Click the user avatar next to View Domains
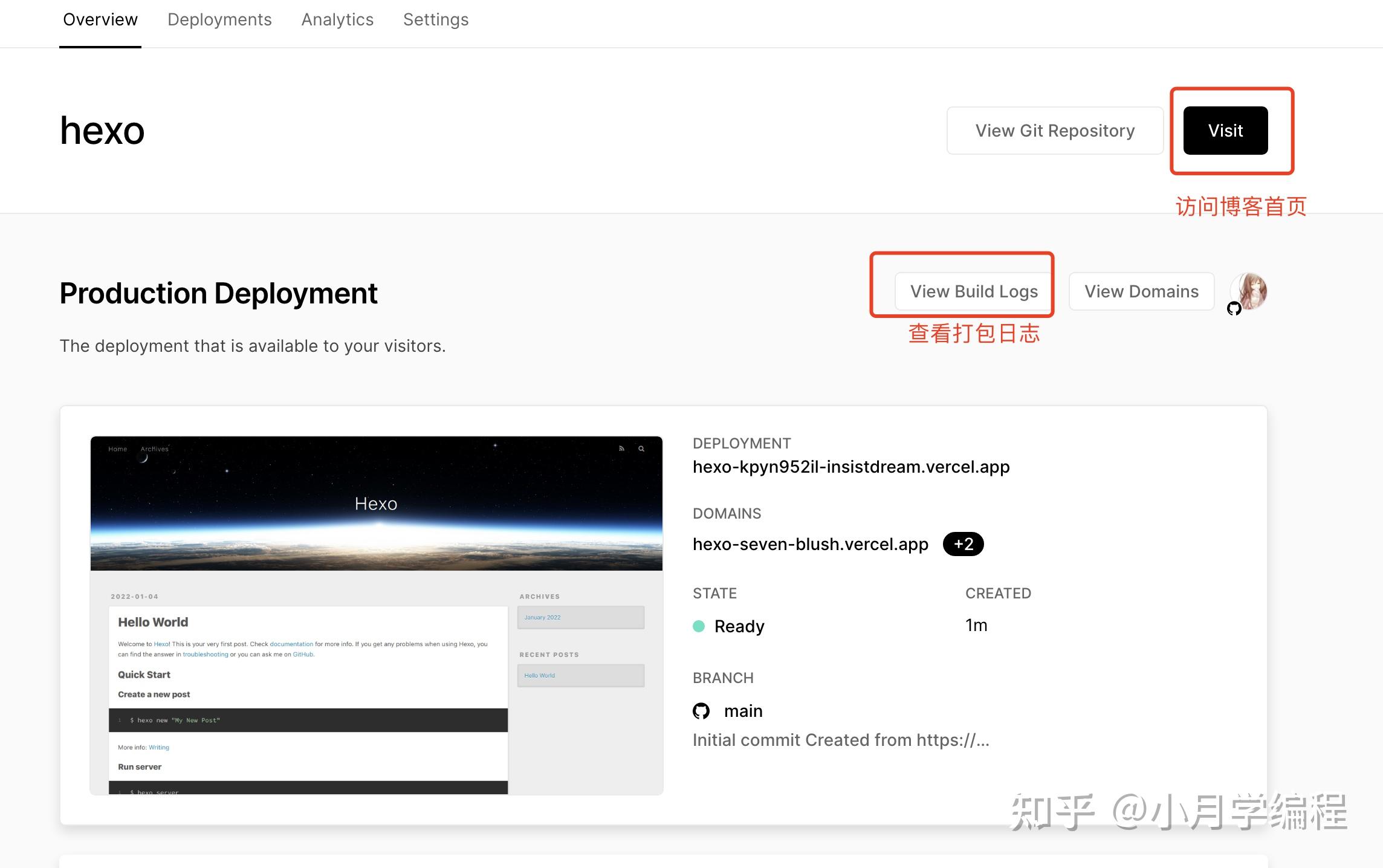Viewport: 1383px width, 868px height. [x=1250, y=290]
